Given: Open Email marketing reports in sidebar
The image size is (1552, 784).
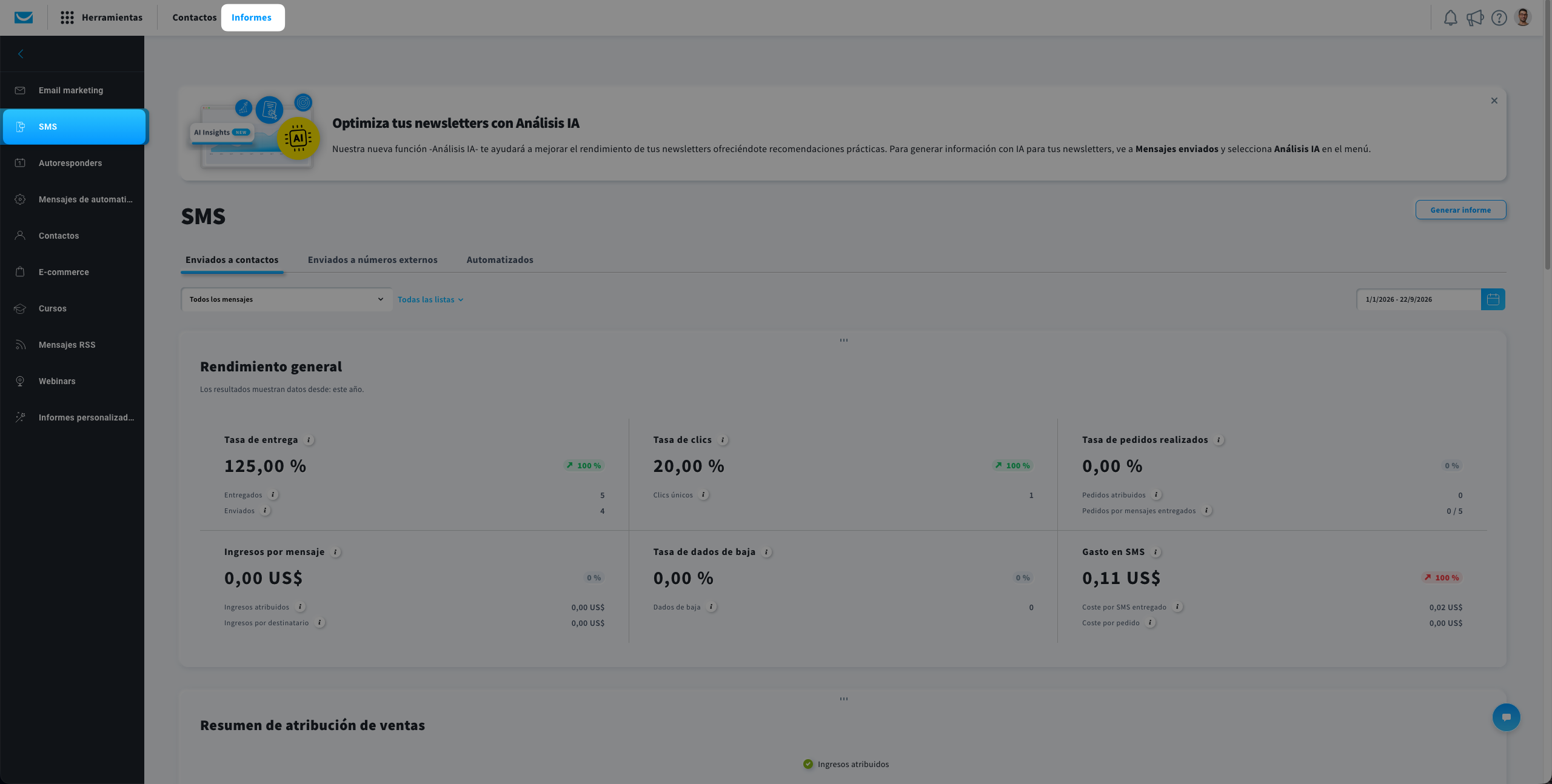Looking at the screenshot, I should tap(72, 90).
